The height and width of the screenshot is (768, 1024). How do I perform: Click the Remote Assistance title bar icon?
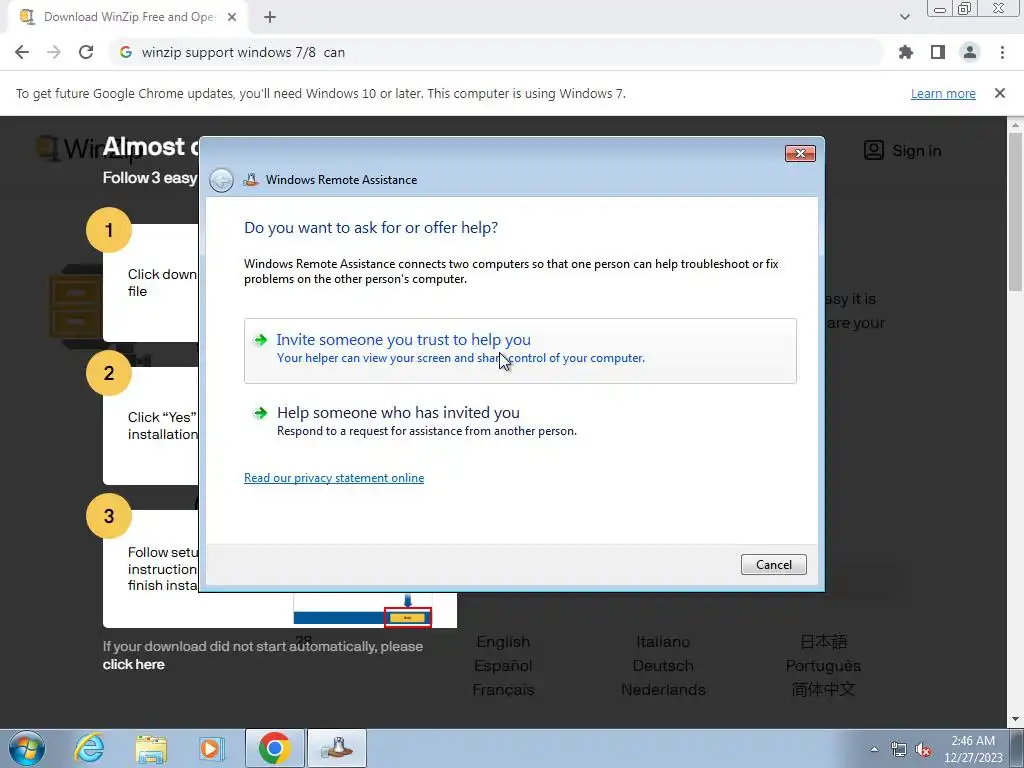click(251, 180)
